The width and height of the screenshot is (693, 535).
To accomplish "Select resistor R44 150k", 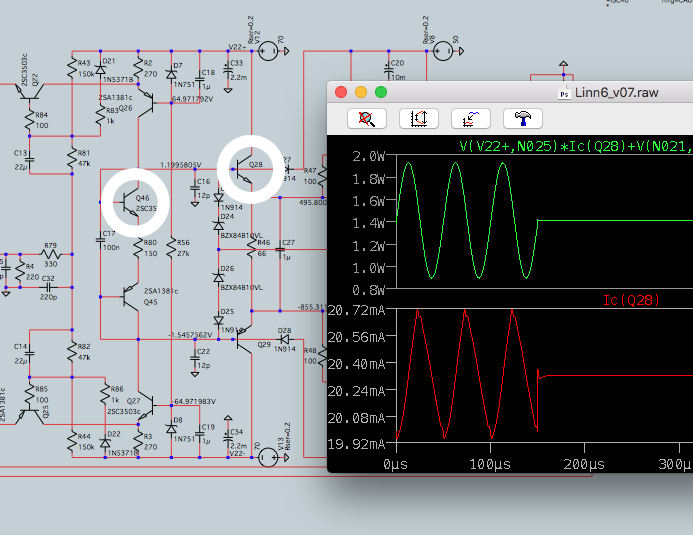I will pos(72,441).
